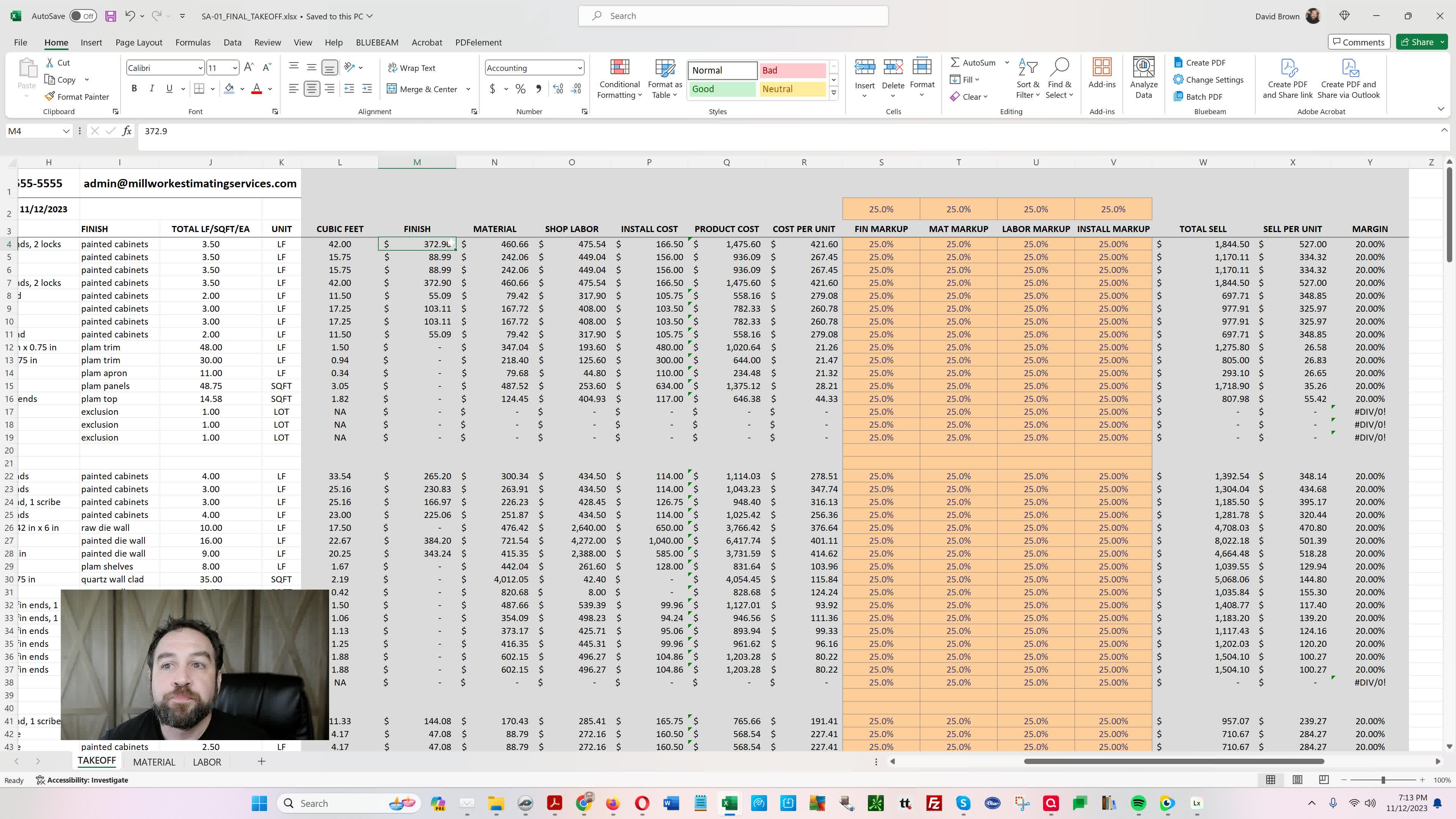The width and height of the screenshot is (1456, 819).
Task: Increase font size with the large A icon
Action: pos(249,68)
